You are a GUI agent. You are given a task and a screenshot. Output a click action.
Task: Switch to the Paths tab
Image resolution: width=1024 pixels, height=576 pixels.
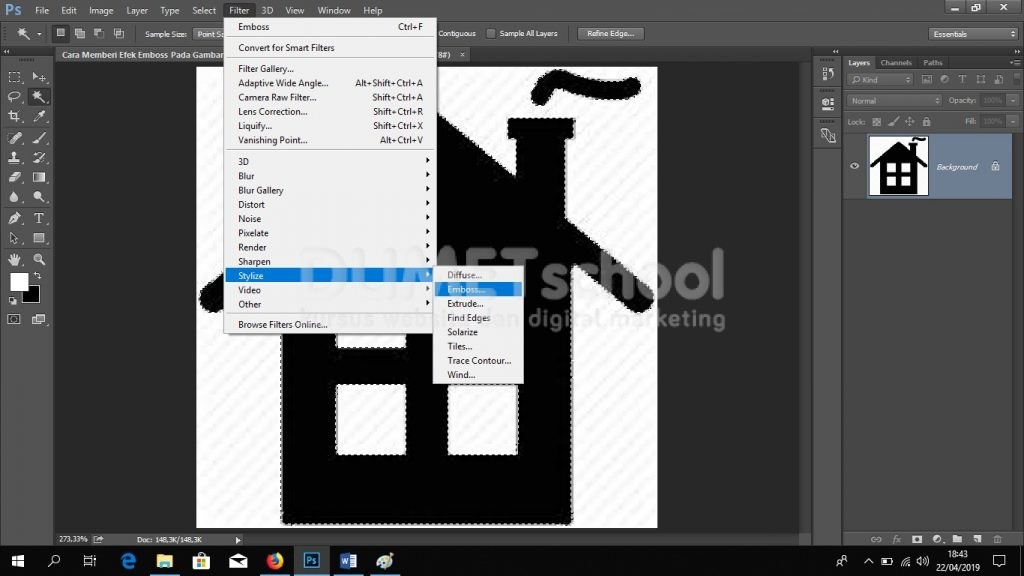tap(933, 63)
